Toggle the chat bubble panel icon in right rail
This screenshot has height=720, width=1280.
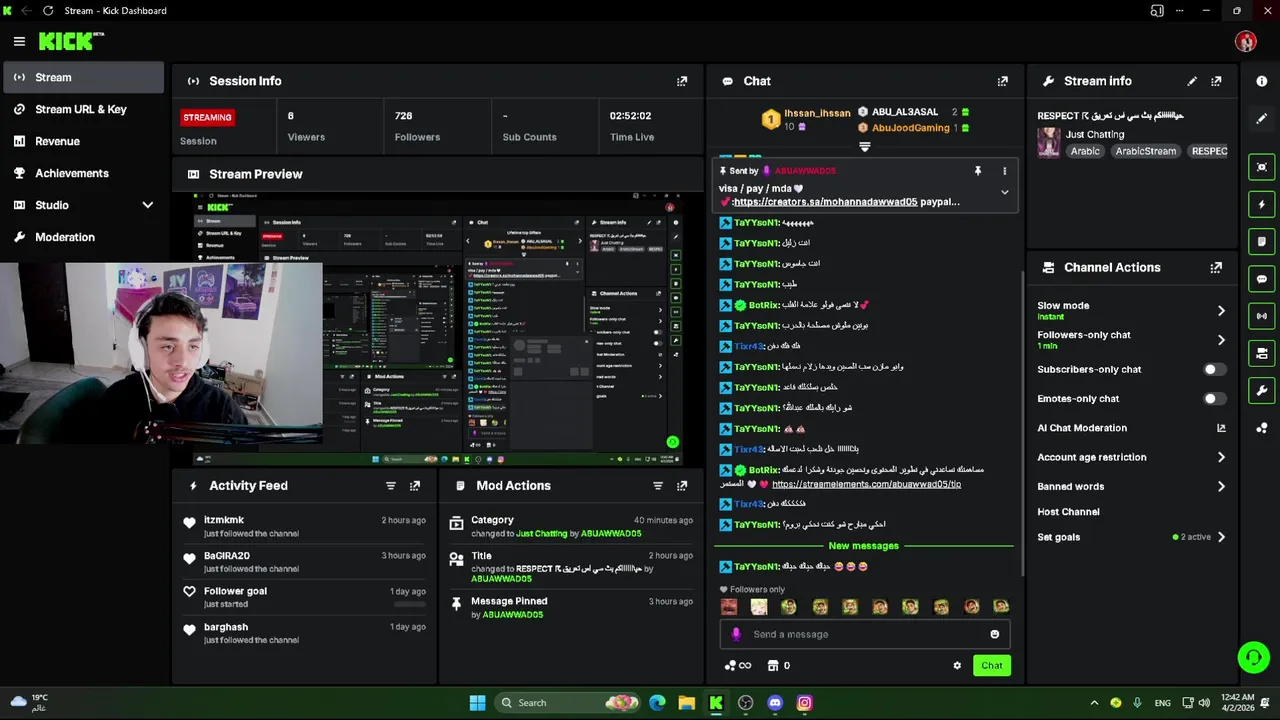tap(1262, 279)
